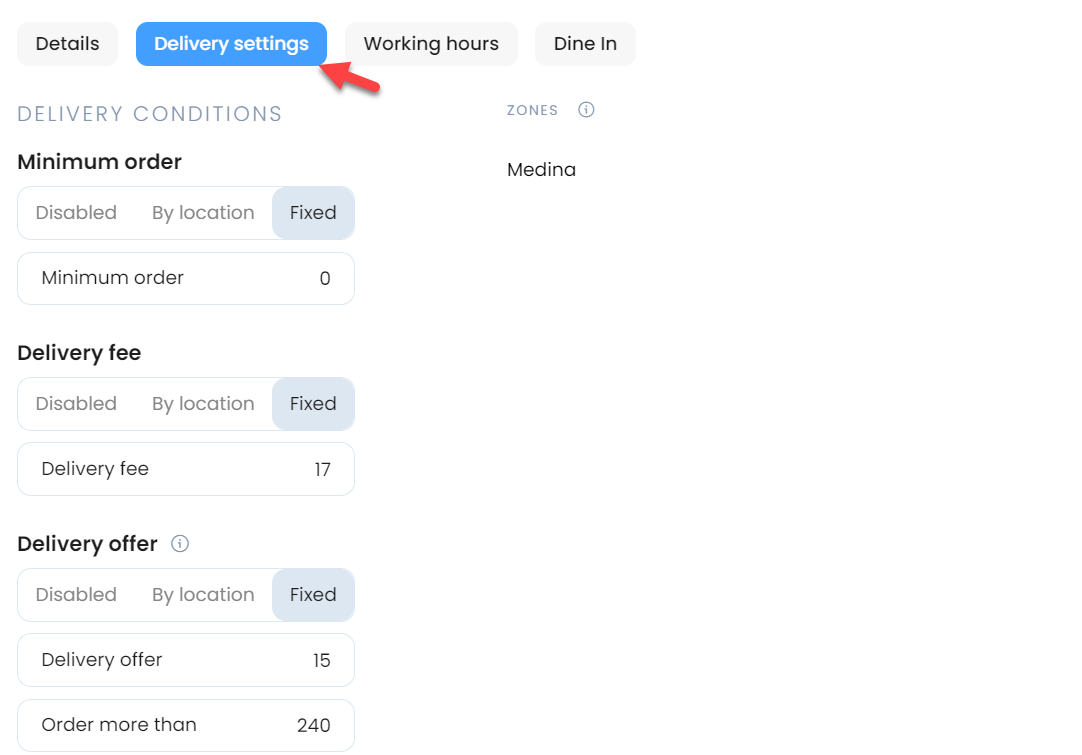Choose By location for Minimum order

click(203, 213)
